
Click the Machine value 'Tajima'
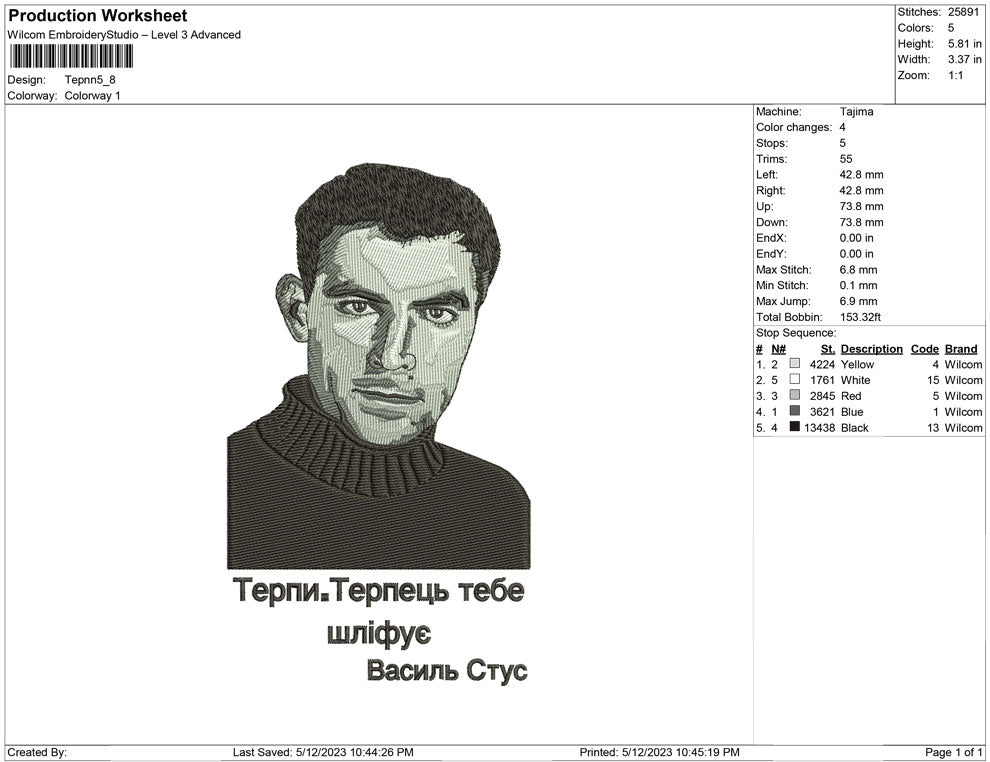click(x=856, y=112)
